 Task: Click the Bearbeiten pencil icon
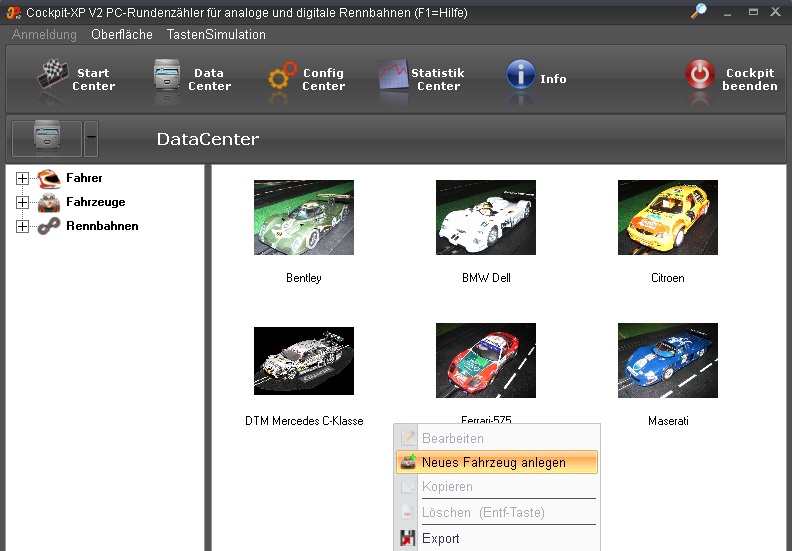pyautogui.click(x=408, y=438)
